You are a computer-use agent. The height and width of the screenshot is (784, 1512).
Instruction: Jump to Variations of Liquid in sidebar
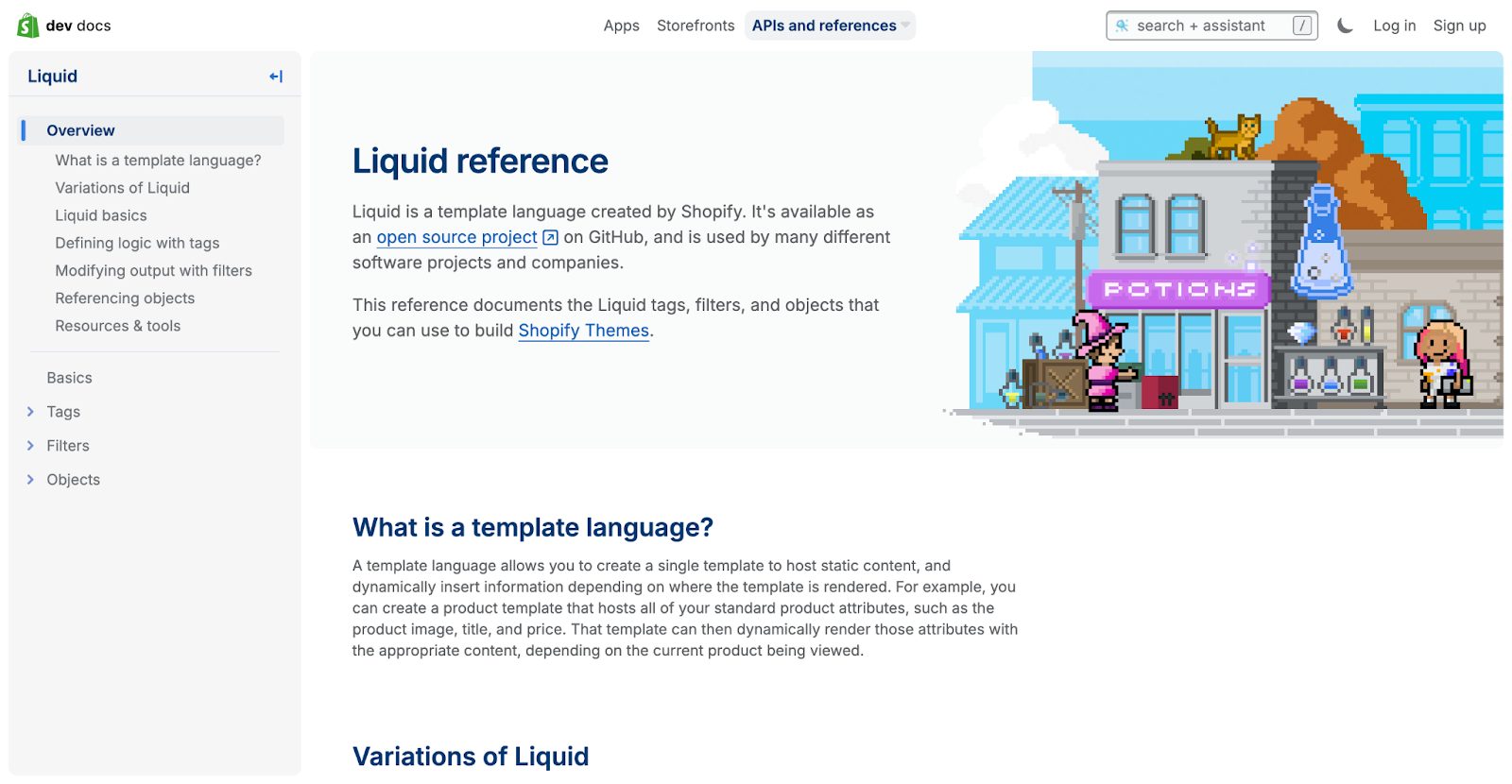coord(122,188)
